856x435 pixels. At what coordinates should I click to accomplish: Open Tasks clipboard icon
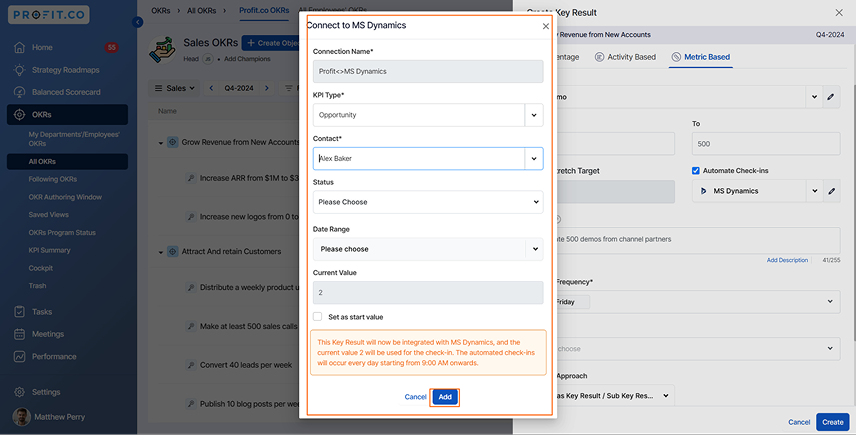pyautogui.click(x=20, y=312)
